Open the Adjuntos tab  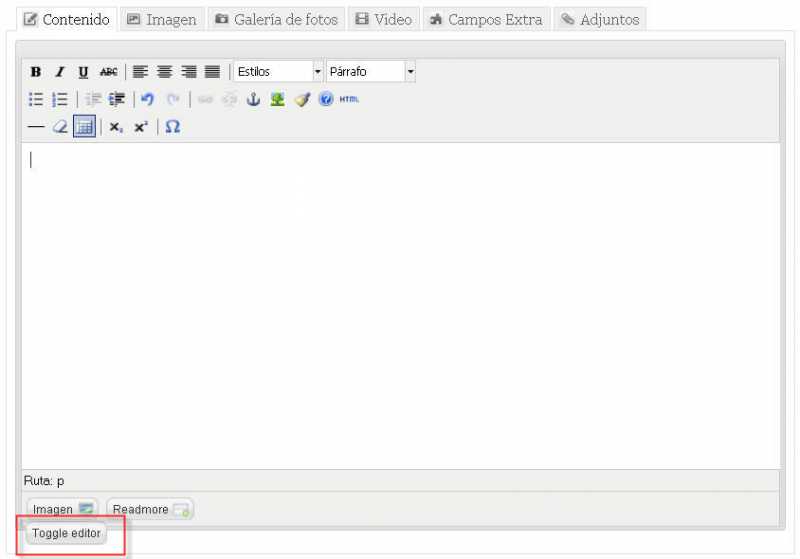pyautogui.click(x=600, y=19)
